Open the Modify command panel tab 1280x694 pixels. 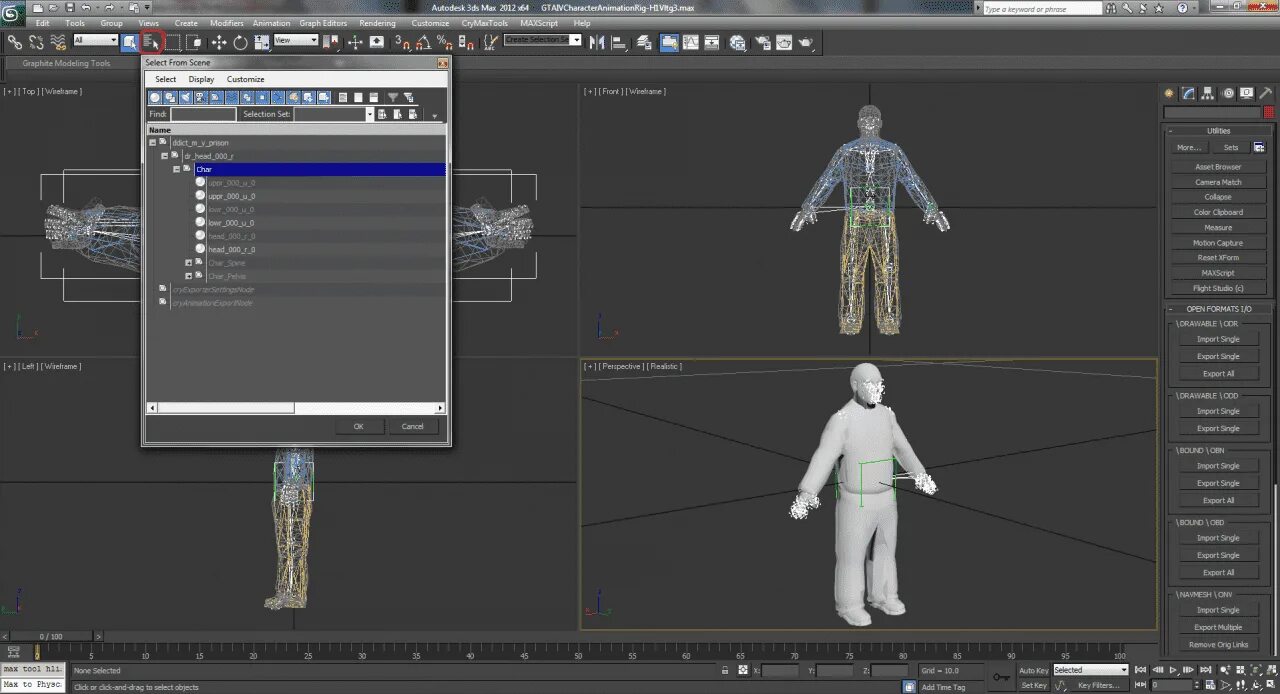1188,93
